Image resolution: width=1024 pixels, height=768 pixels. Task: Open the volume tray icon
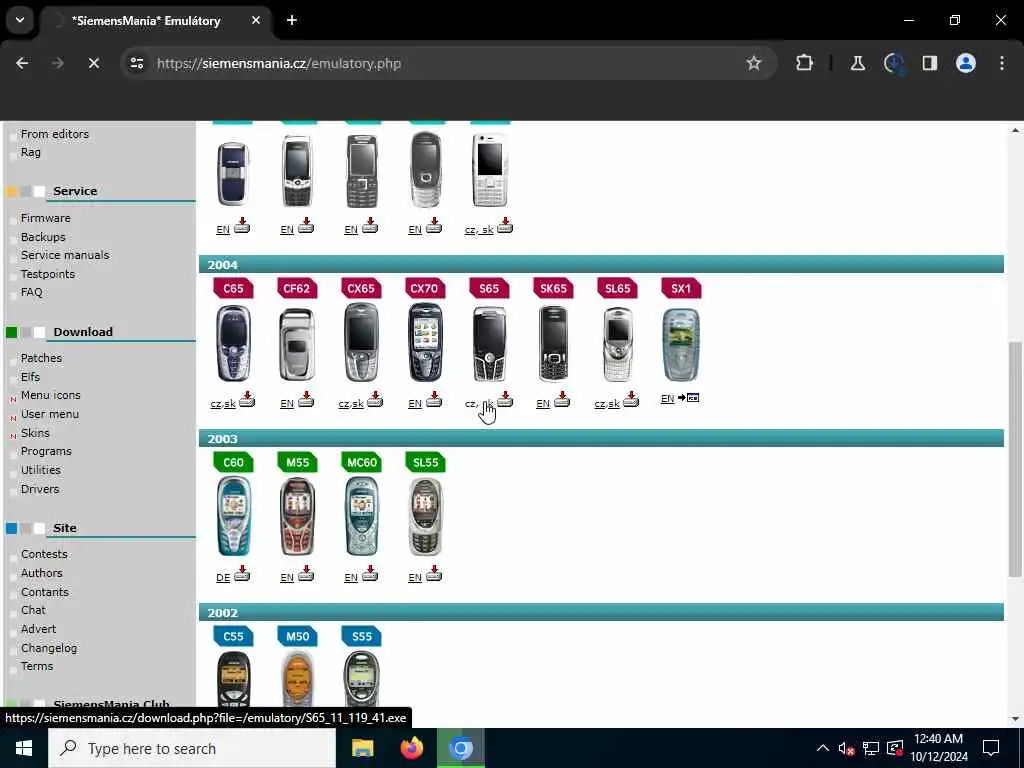pyautogui.click(x=846, y=748)
